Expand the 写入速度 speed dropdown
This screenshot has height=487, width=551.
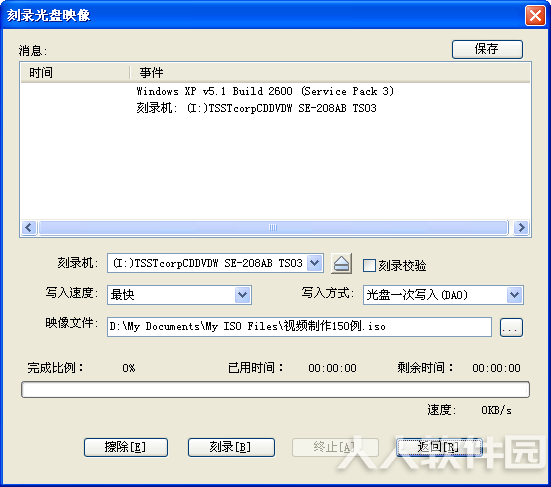click(243, 294)
